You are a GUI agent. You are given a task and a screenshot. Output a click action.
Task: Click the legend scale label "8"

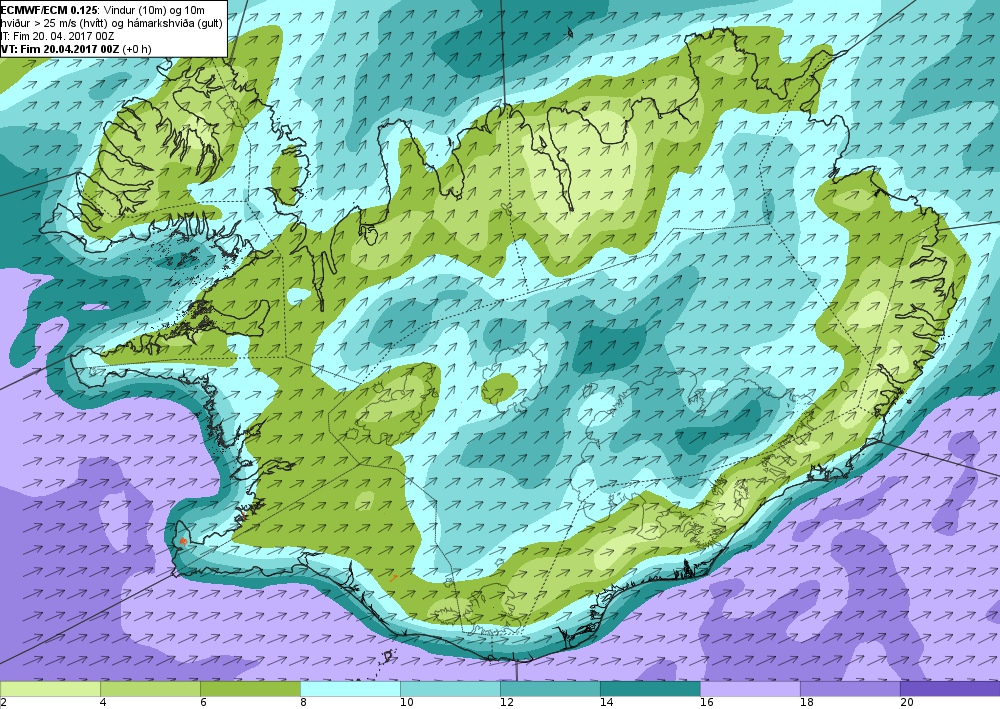[304, 703]
